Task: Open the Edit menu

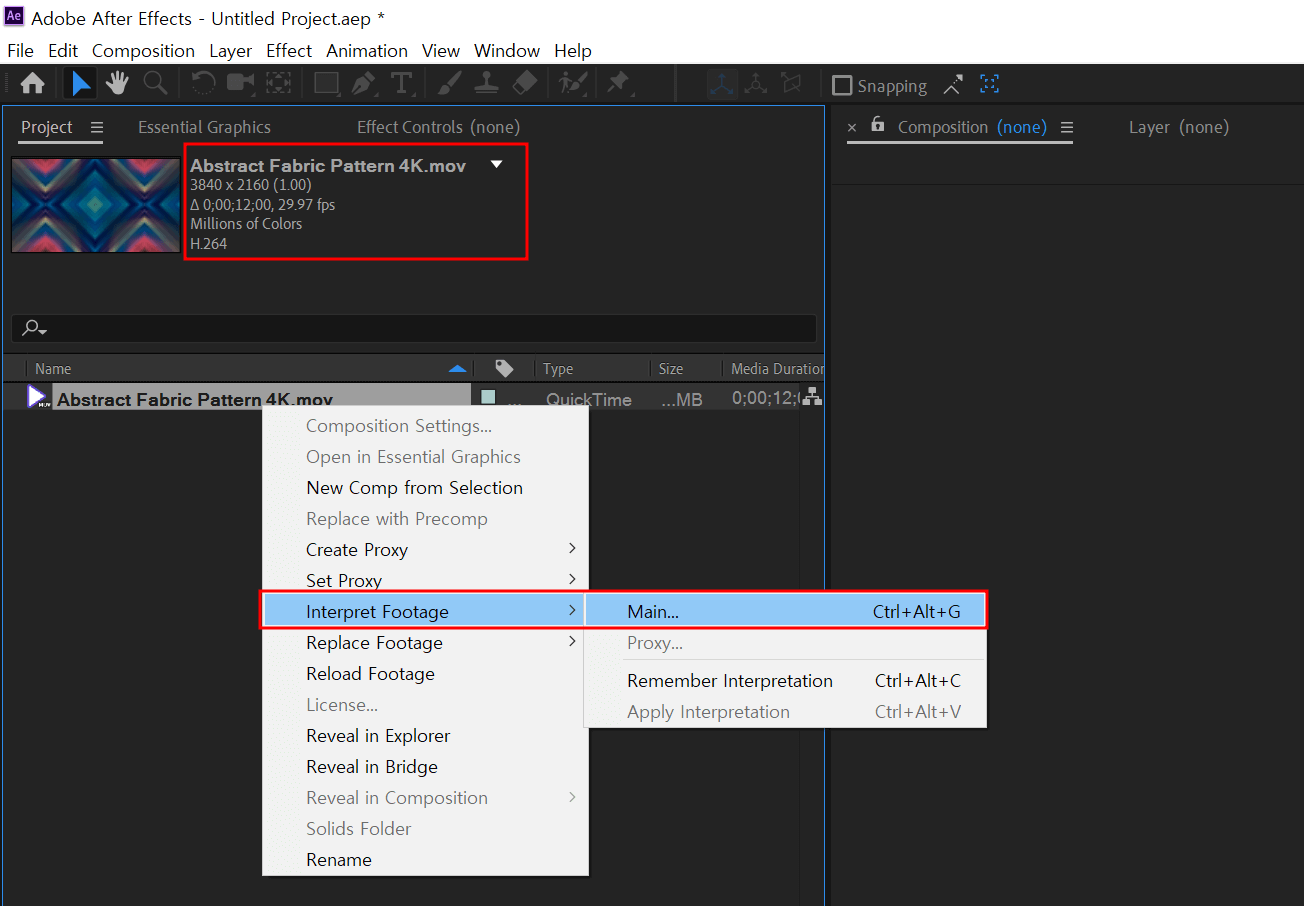Action: (x=63, y=51)
